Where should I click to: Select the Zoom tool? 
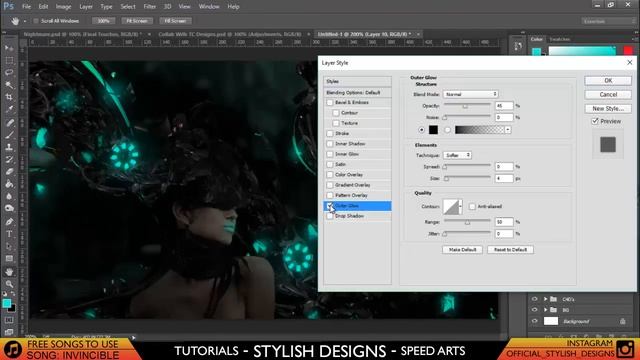point(9,284)
